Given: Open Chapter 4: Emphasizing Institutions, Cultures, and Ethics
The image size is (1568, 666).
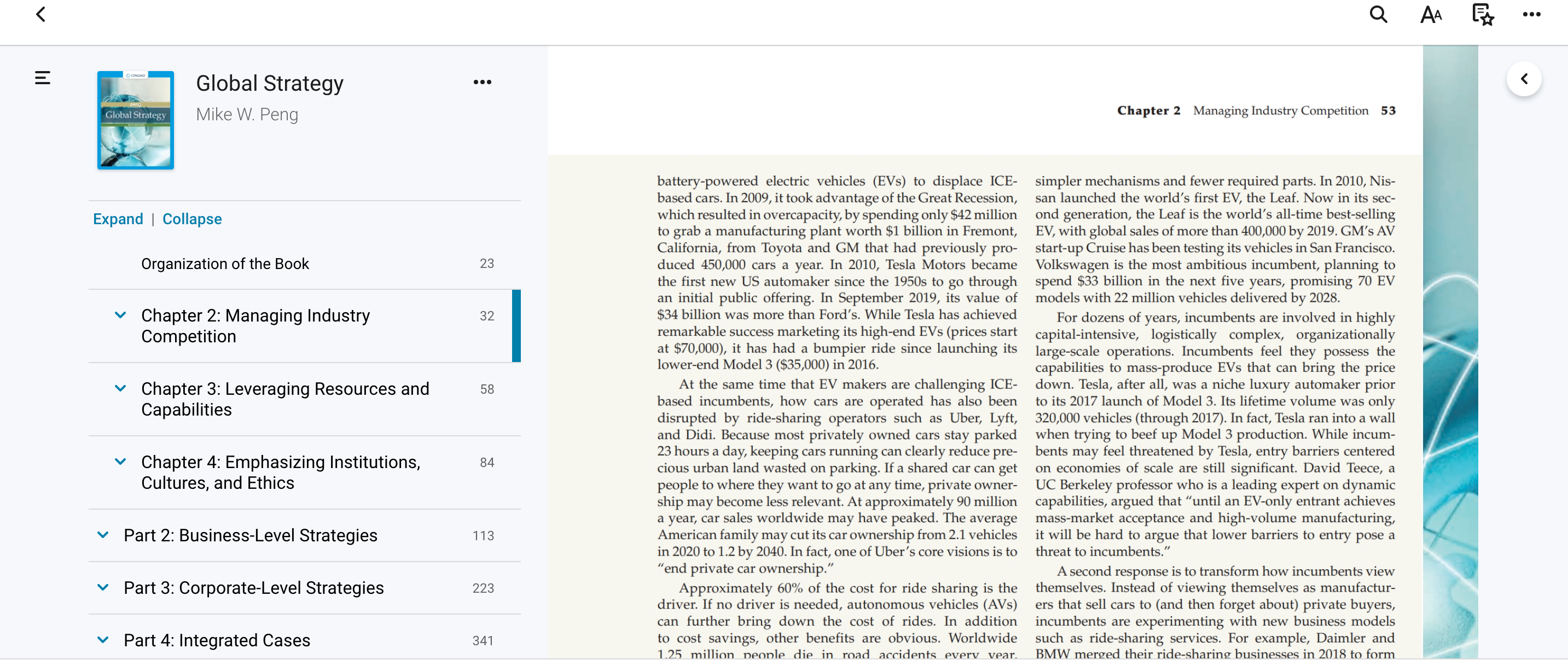Looking at the screenshot, I should click(281, 472).
